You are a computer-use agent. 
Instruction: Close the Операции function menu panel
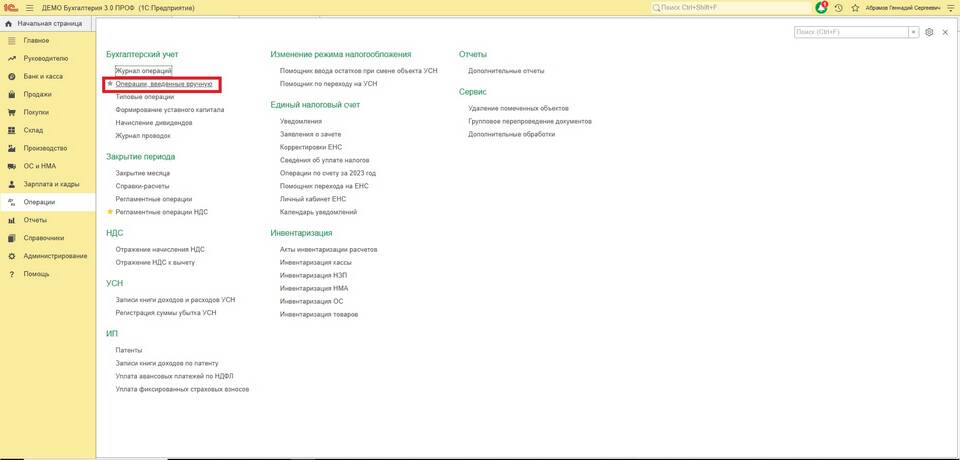(x=945, y=32)
